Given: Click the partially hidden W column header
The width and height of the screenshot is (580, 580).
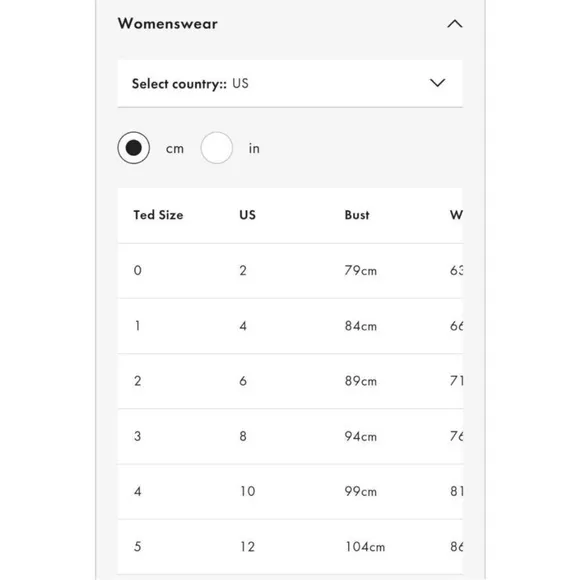Looking at the screenshot, I should [456, 215].
